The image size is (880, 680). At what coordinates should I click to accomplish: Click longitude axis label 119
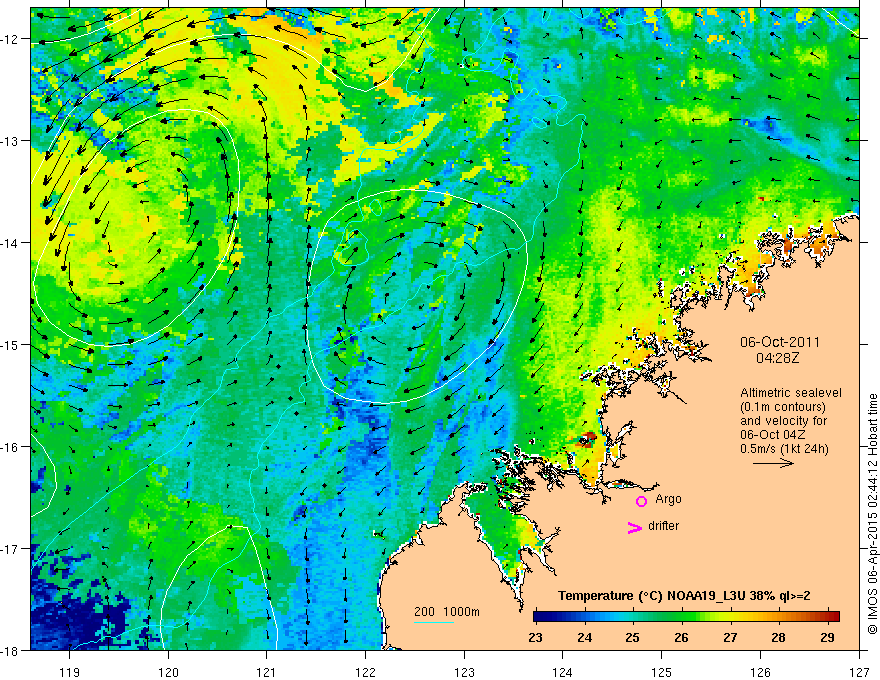coord(70,672)
